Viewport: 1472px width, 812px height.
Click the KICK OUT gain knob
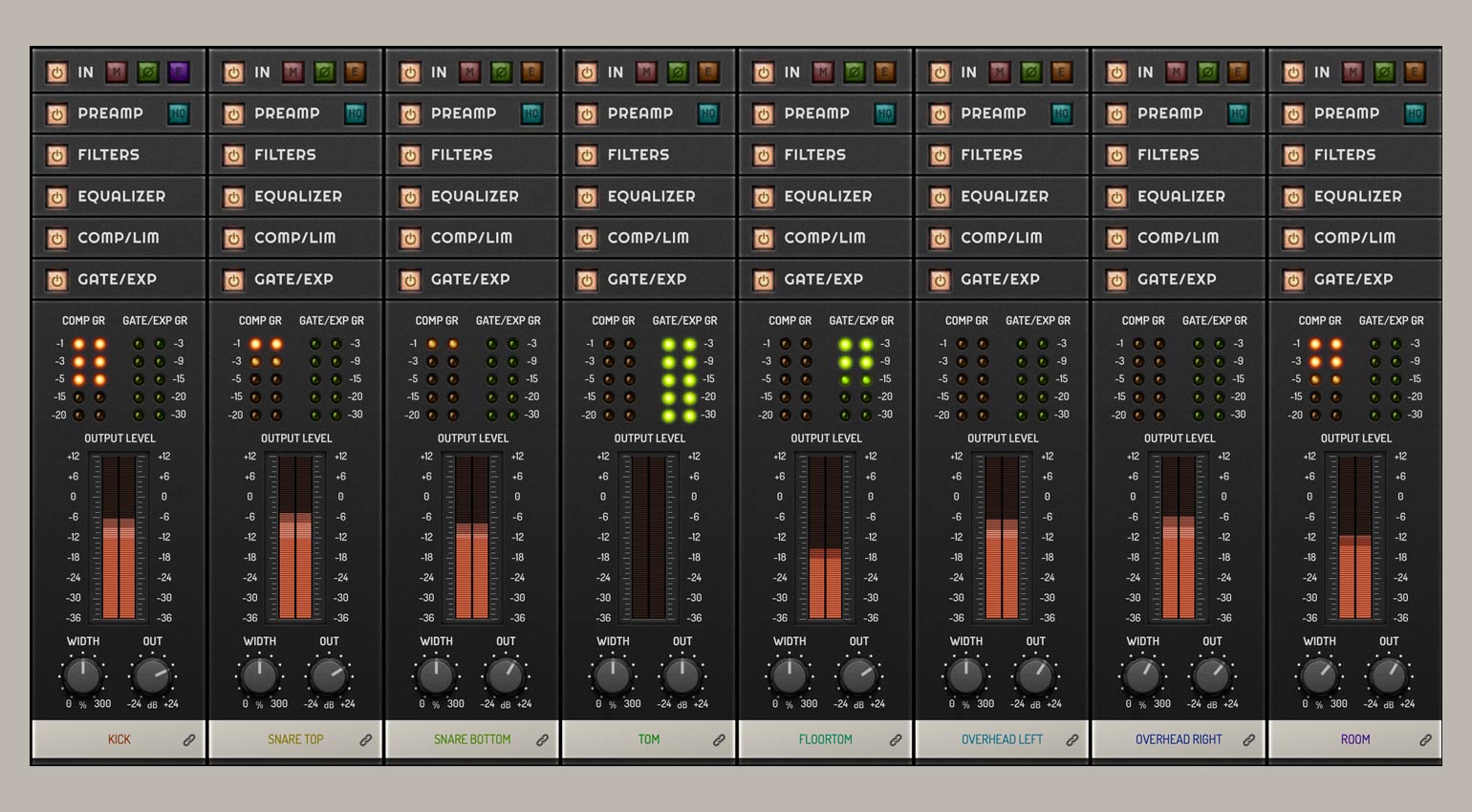coord(152,676)
